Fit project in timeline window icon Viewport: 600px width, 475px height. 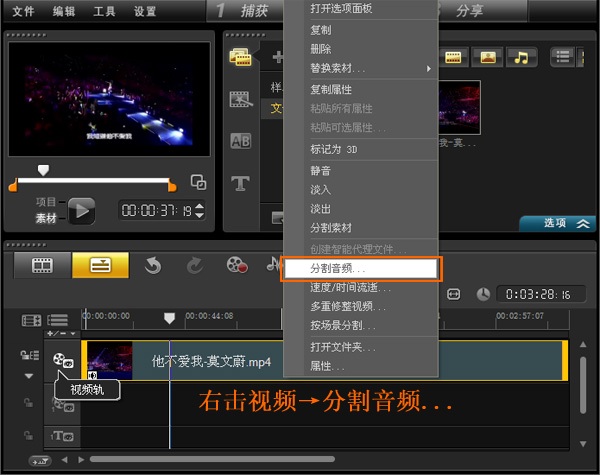[453, 294]
